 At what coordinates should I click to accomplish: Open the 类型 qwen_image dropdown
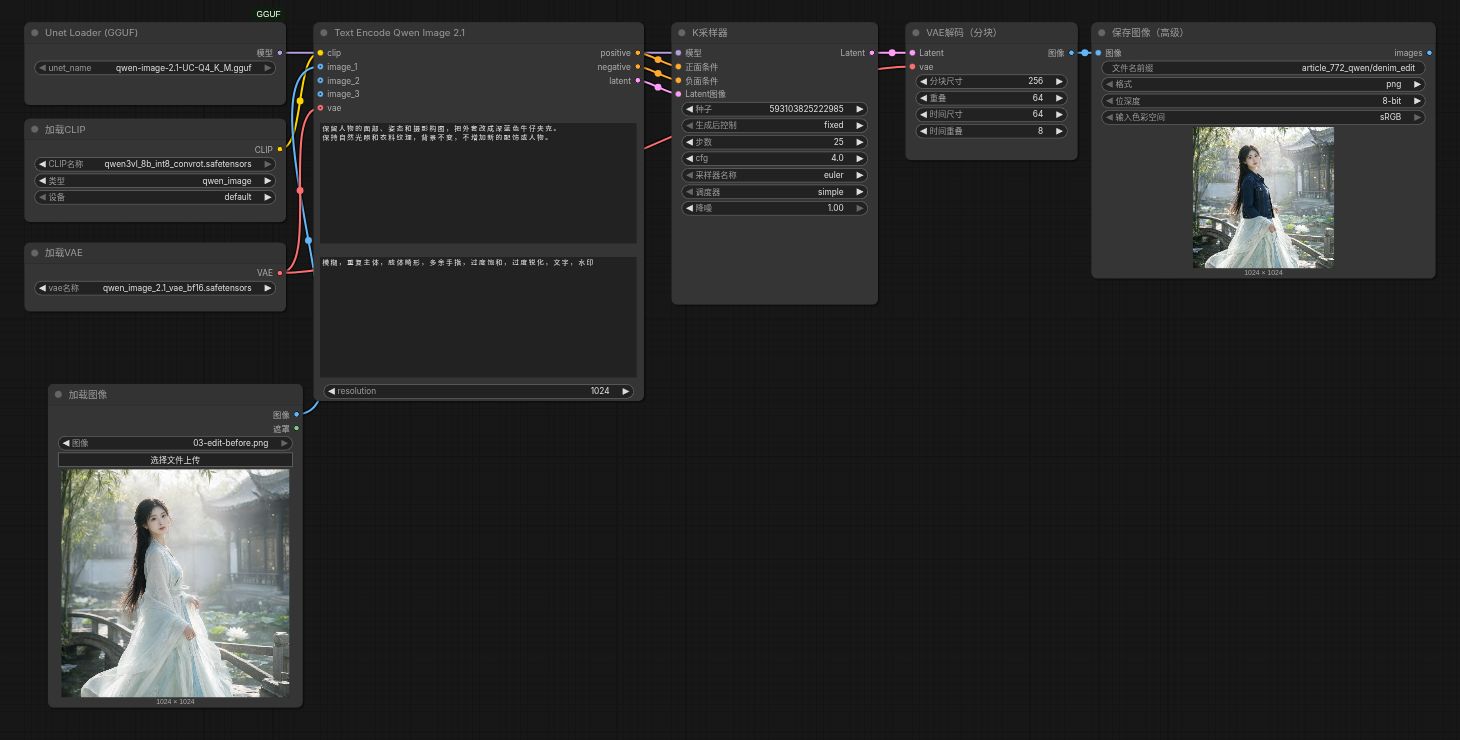[x=155, y=181]
